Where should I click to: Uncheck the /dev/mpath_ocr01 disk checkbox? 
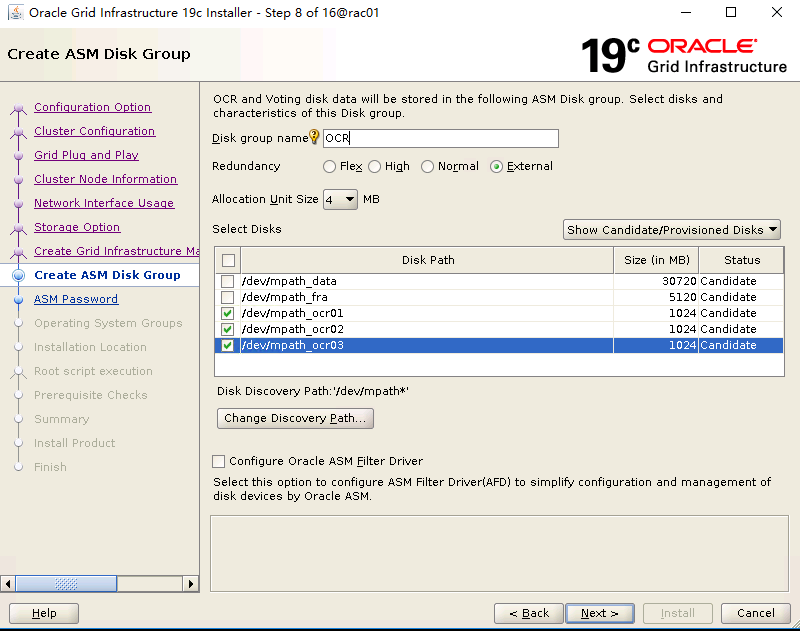tap(228, 313)
